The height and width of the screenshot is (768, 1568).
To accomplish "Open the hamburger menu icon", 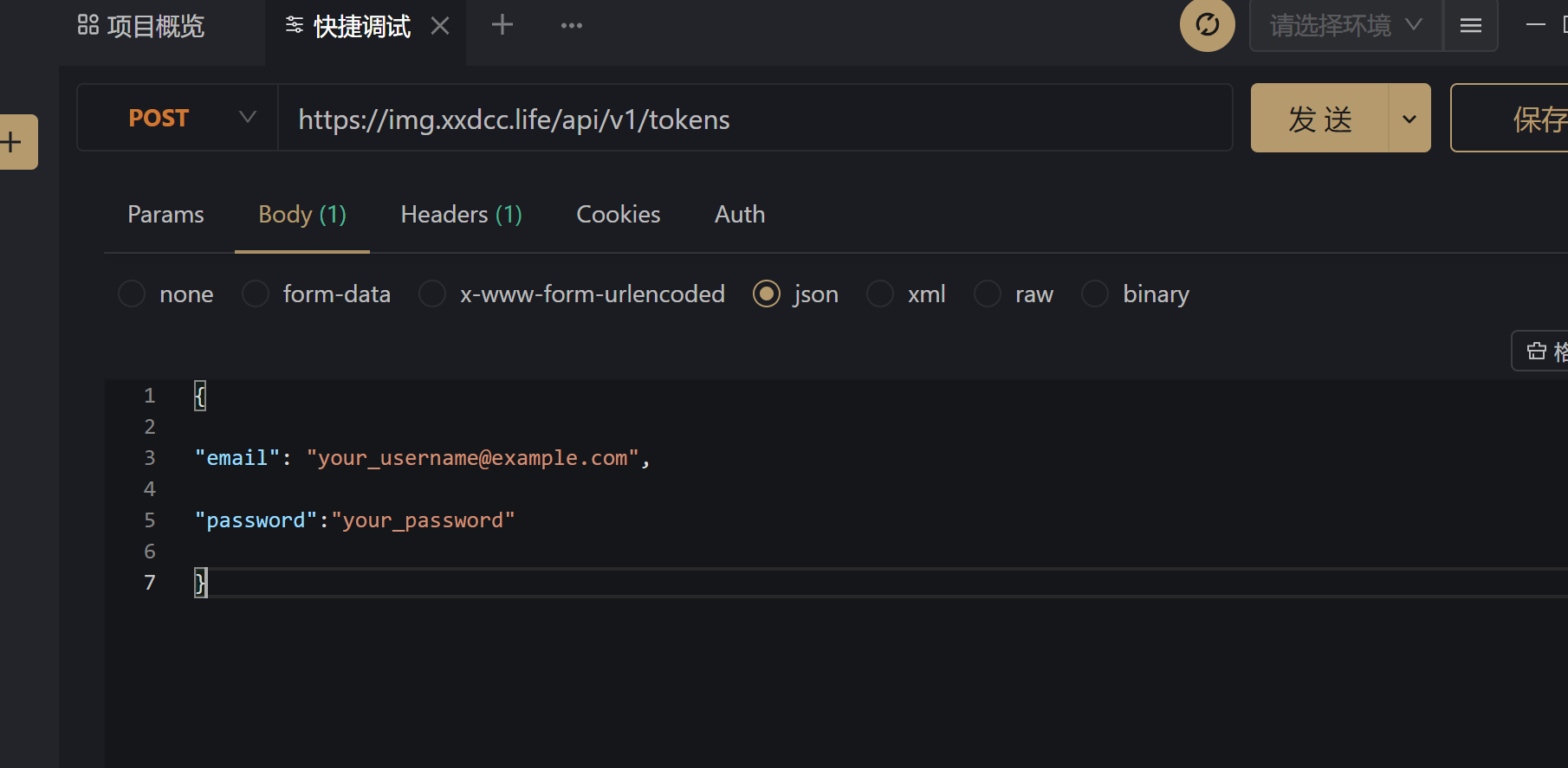I will pos(1470,26).
